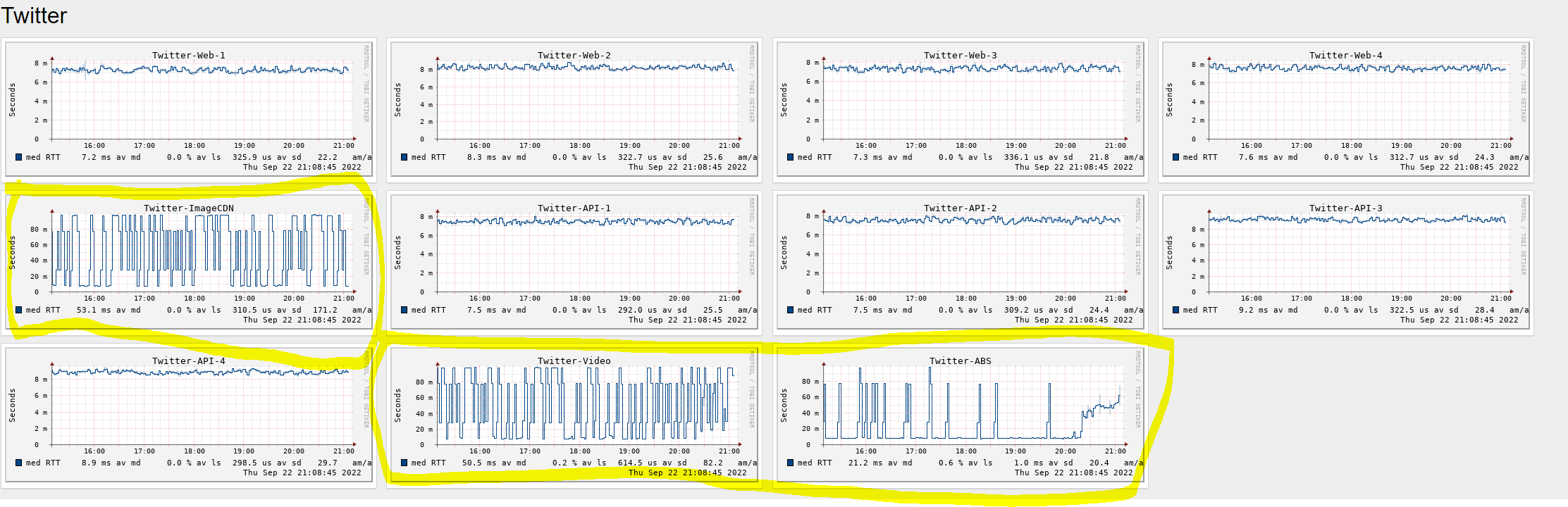Open the Twitter-API-4 latency graph

point(189,415)
